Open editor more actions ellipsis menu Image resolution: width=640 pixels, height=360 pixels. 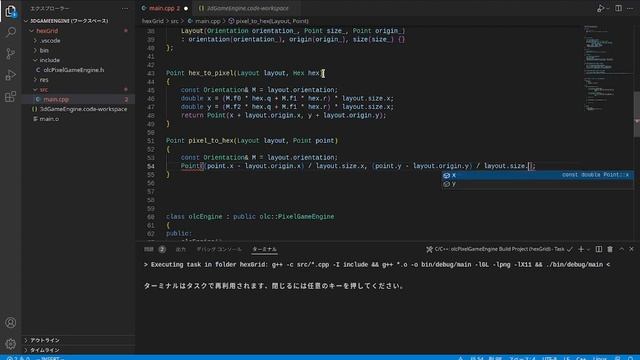pyautogui.click(x=630, y=8)
